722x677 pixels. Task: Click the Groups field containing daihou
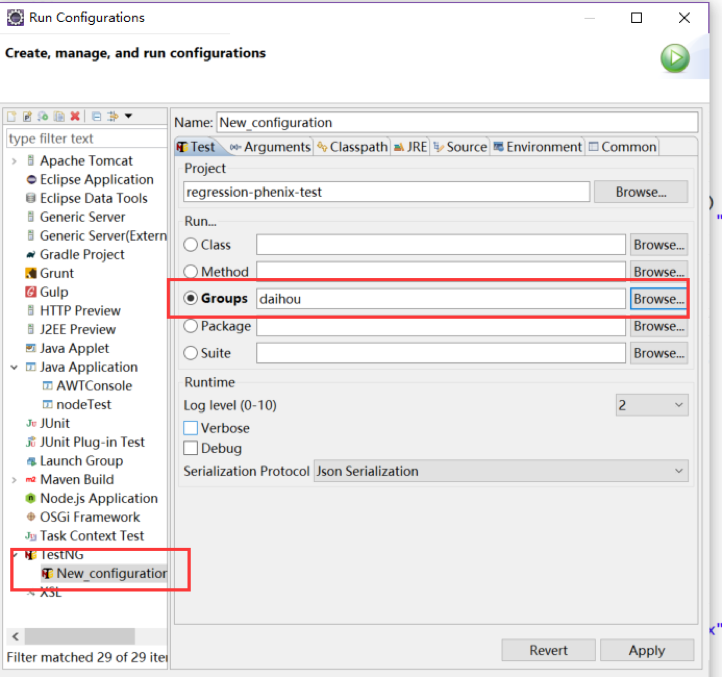[441, 299]
